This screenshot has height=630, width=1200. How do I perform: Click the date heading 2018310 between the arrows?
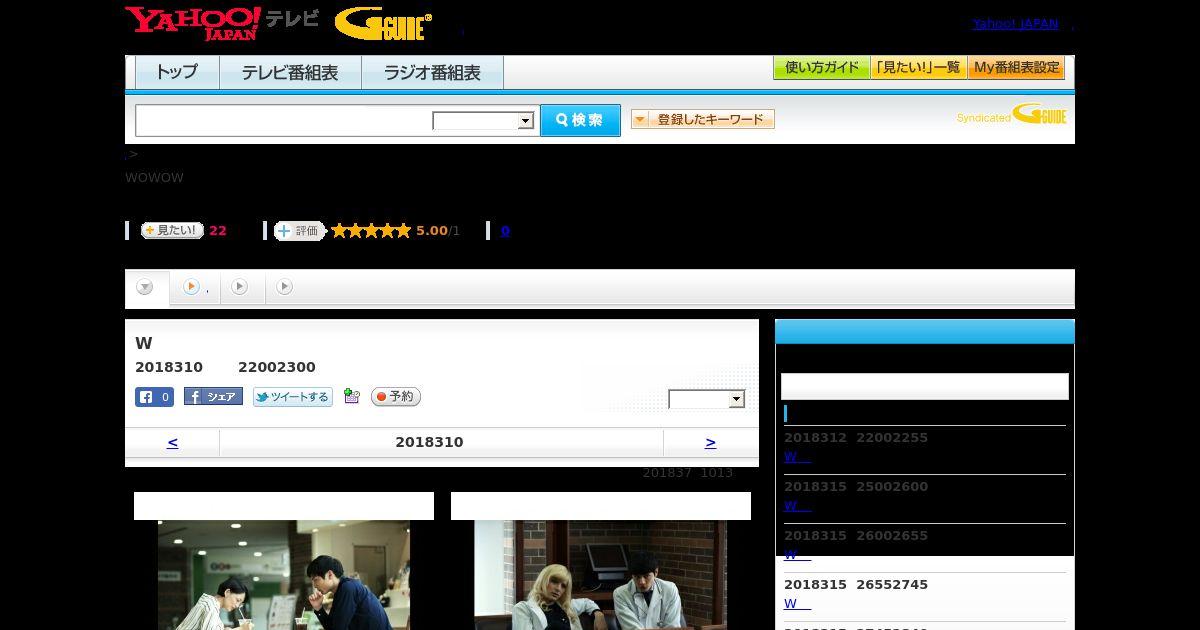click(429, 442)
